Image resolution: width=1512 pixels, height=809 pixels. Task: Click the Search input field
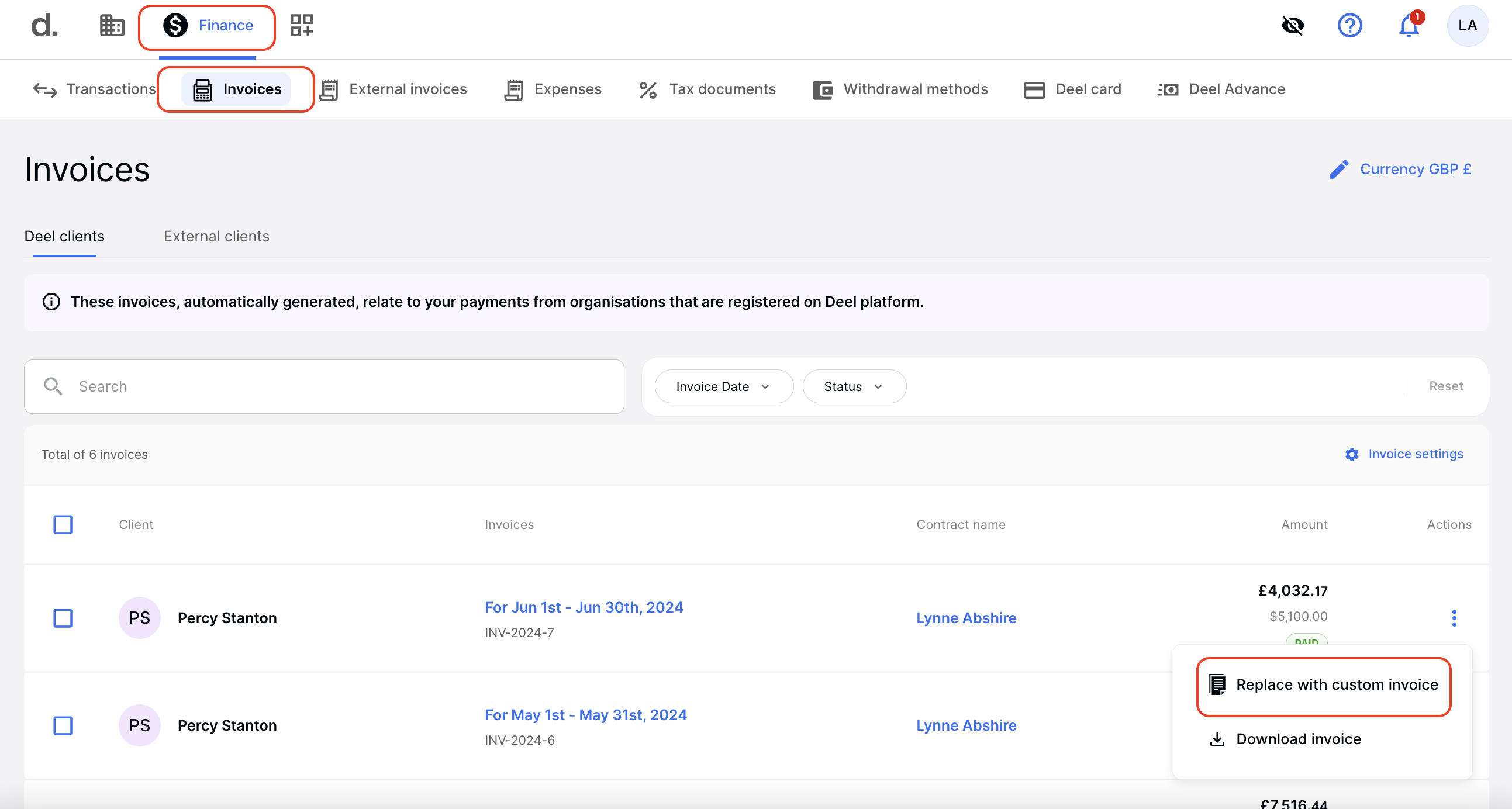point(324,386)
